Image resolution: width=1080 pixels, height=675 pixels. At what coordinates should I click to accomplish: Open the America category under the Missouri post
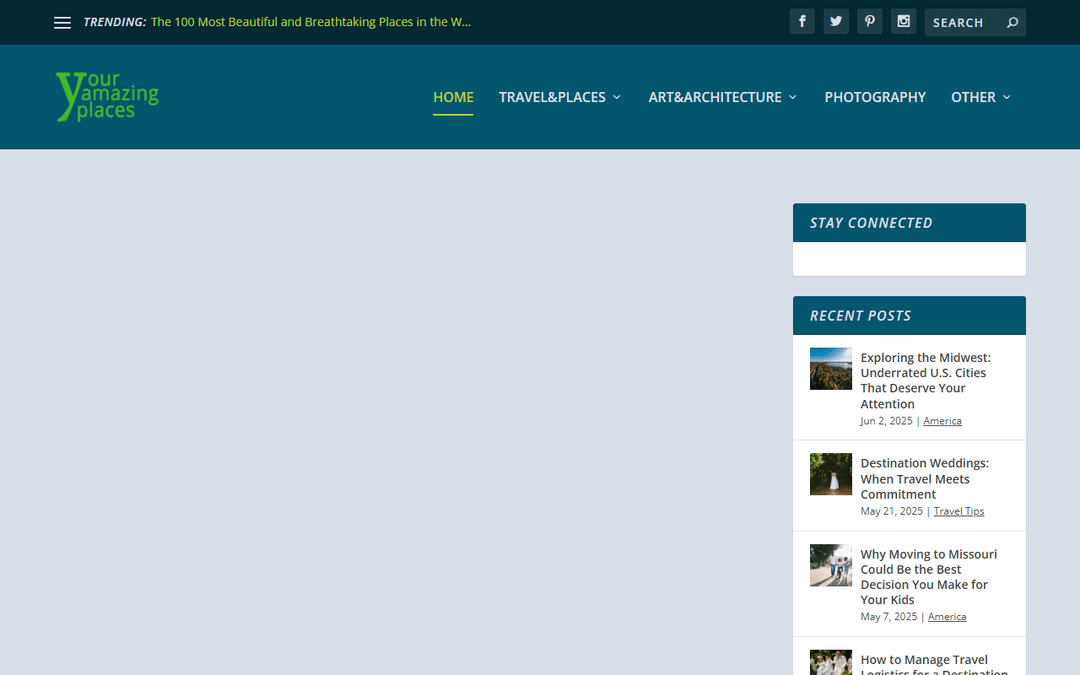coord(947,616)
